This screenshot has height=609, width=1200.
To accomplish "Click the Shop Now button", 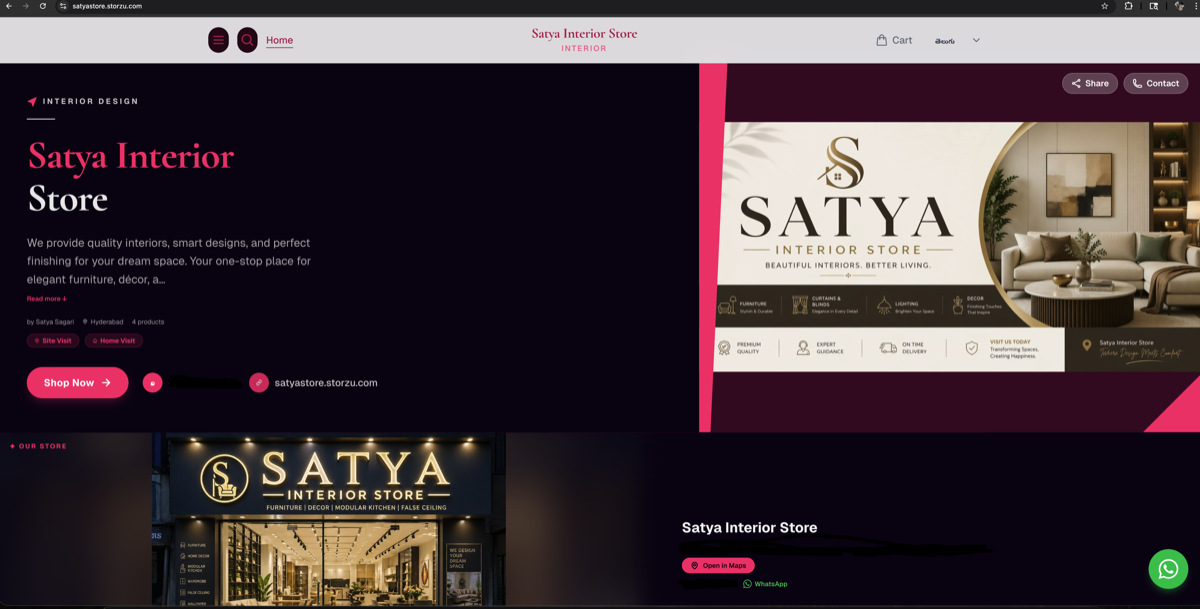I will pyautogui.click(x=77, y=382).
